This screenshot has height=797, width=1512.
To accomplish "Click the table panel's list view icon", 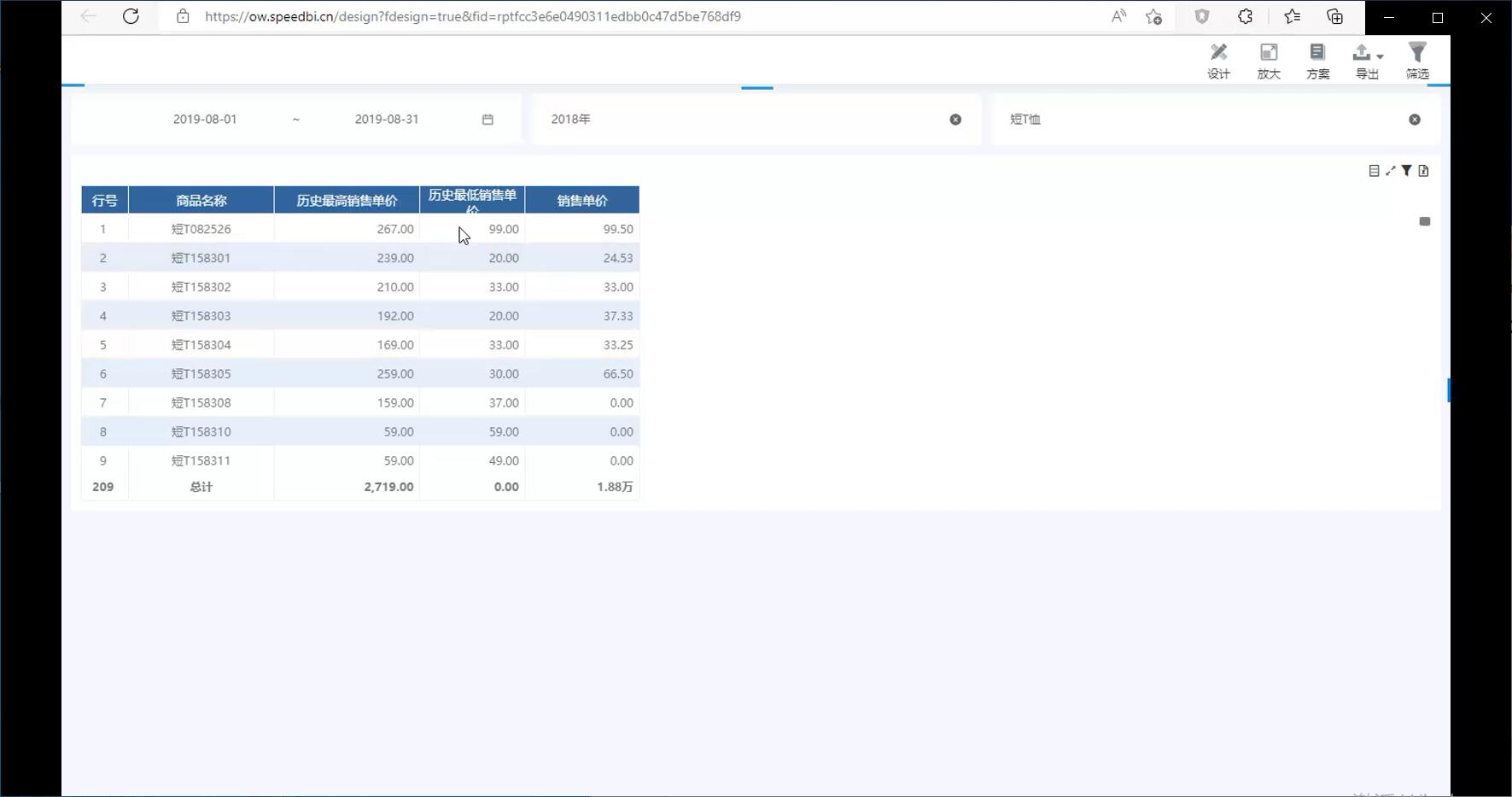I will (x=1374, y=171).
